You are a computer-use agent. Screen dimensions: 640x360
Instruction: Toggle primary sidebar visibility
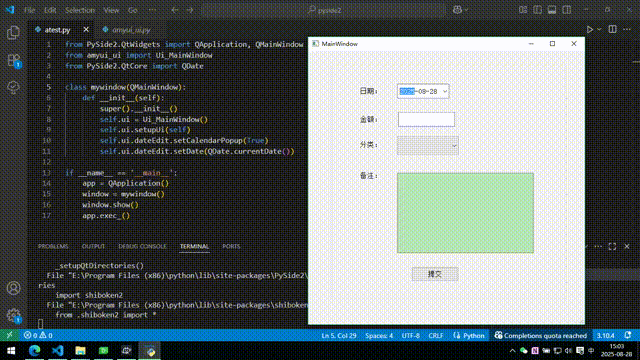point(538,10)
